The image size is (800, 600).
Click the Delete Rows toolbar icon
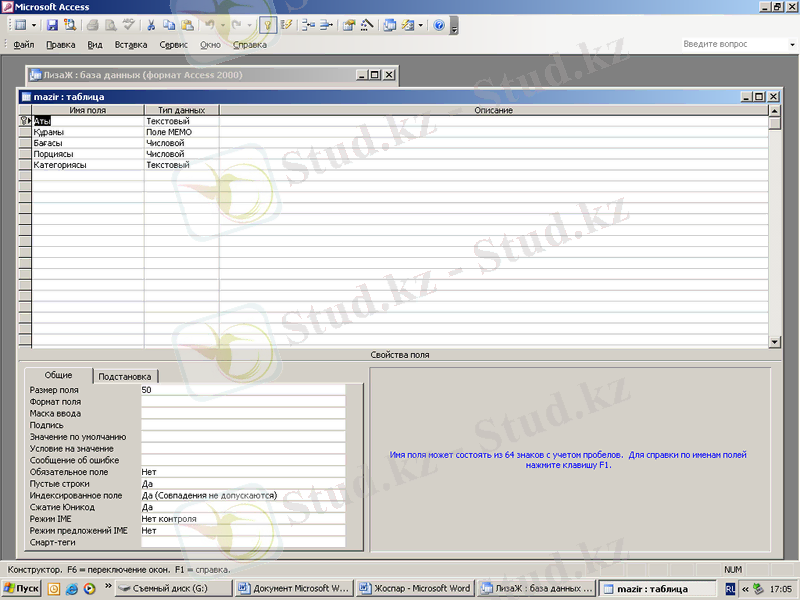point(326,25)
